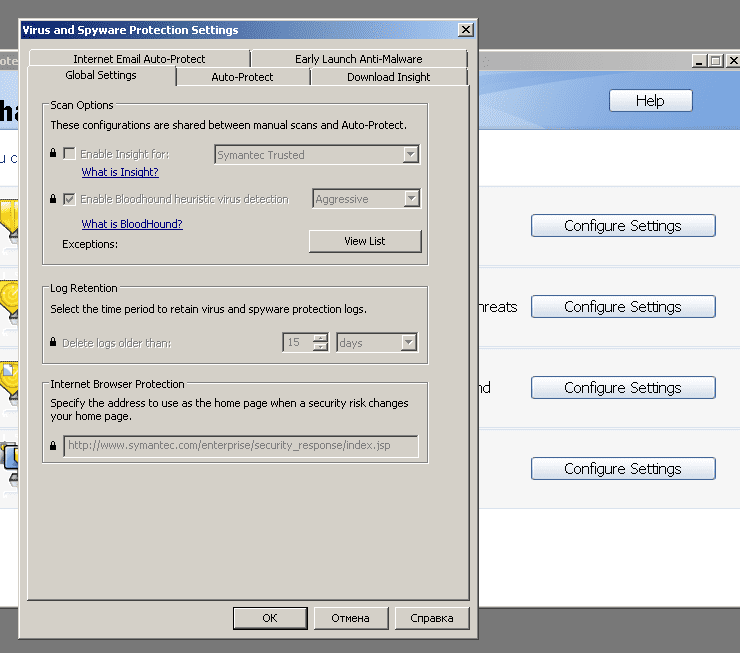The width and height of the screenshot is (740, 653).
Task: Click the home page address input field
Action: 240,446
